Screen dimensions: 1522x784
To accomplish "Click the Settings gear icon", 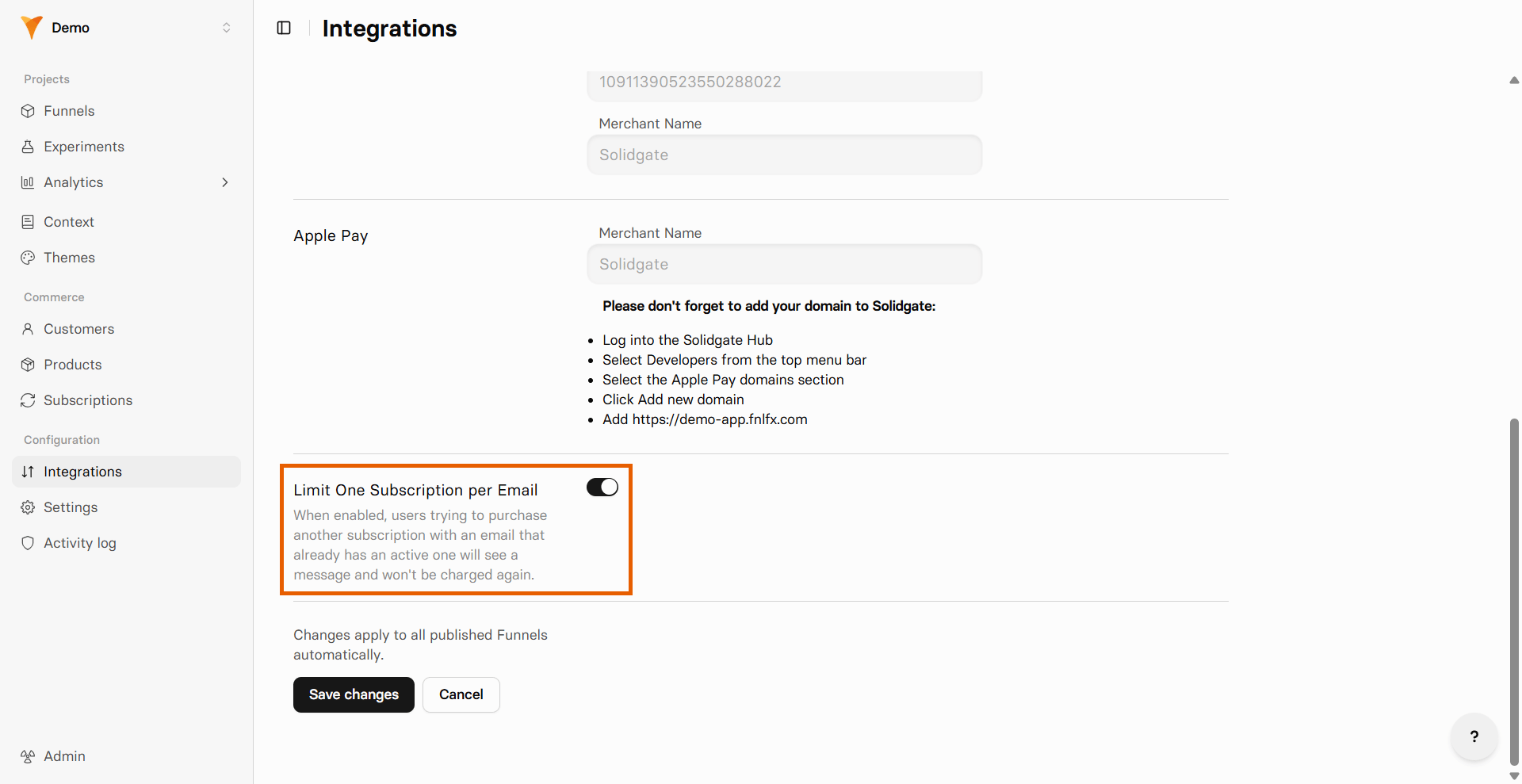I will pyautogui.click(x=28, y=507).
